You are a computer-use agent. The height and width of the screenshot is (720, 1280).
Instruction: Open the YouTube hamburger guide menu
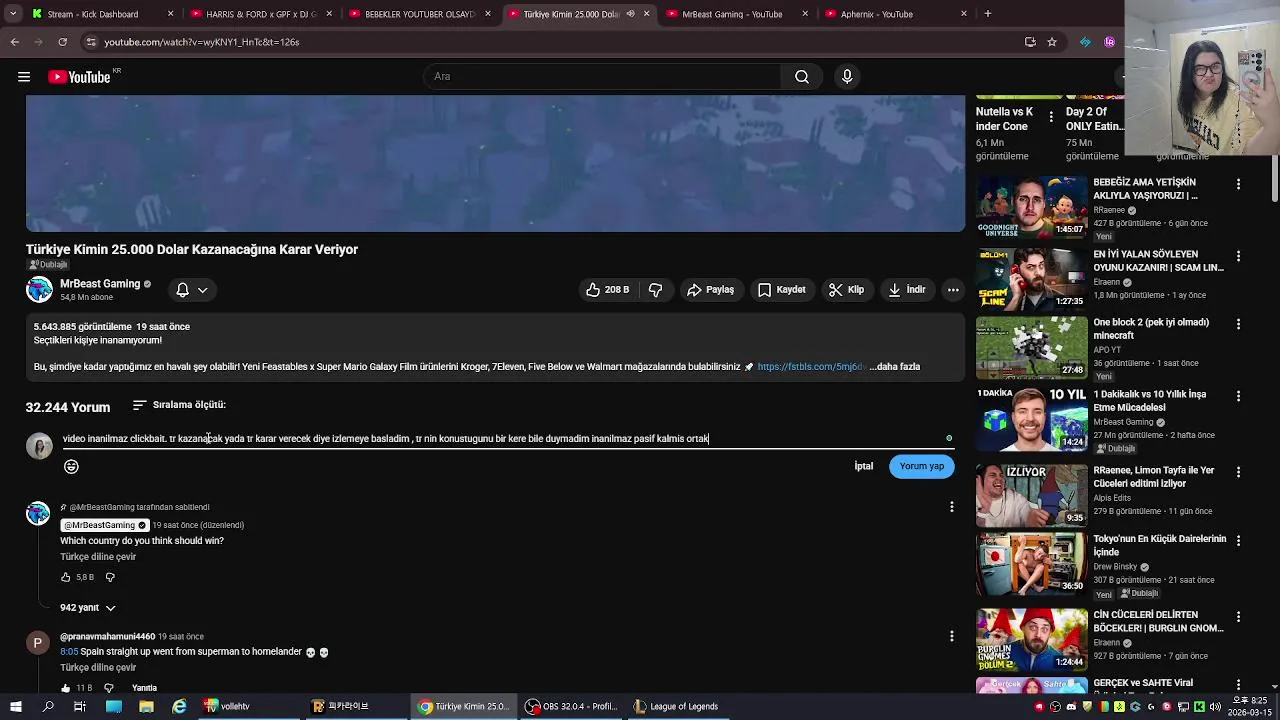[x=24, y=77]
